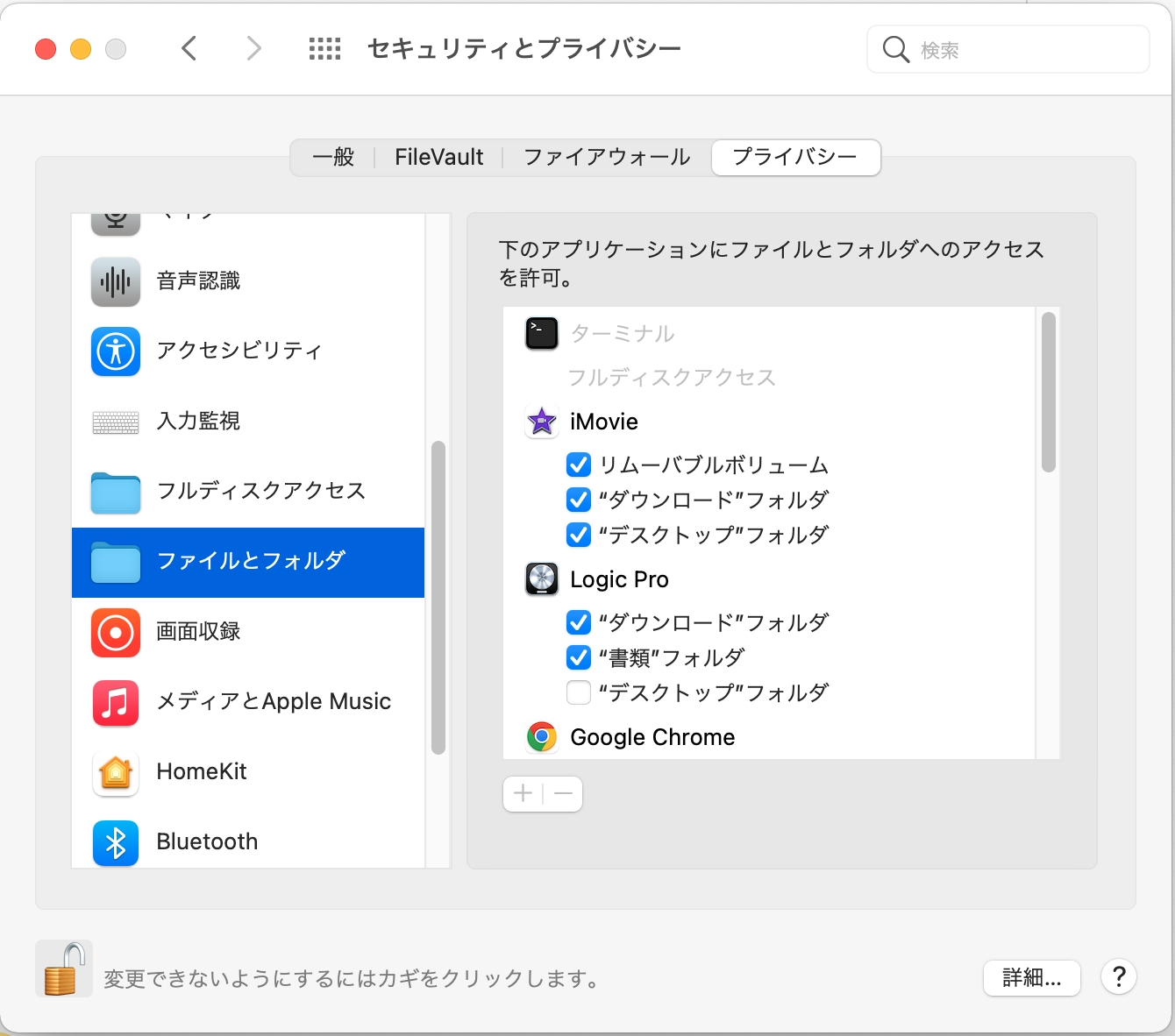Click the 検索 search field
The image size is (1175, 1036).
coord(1008,50)
